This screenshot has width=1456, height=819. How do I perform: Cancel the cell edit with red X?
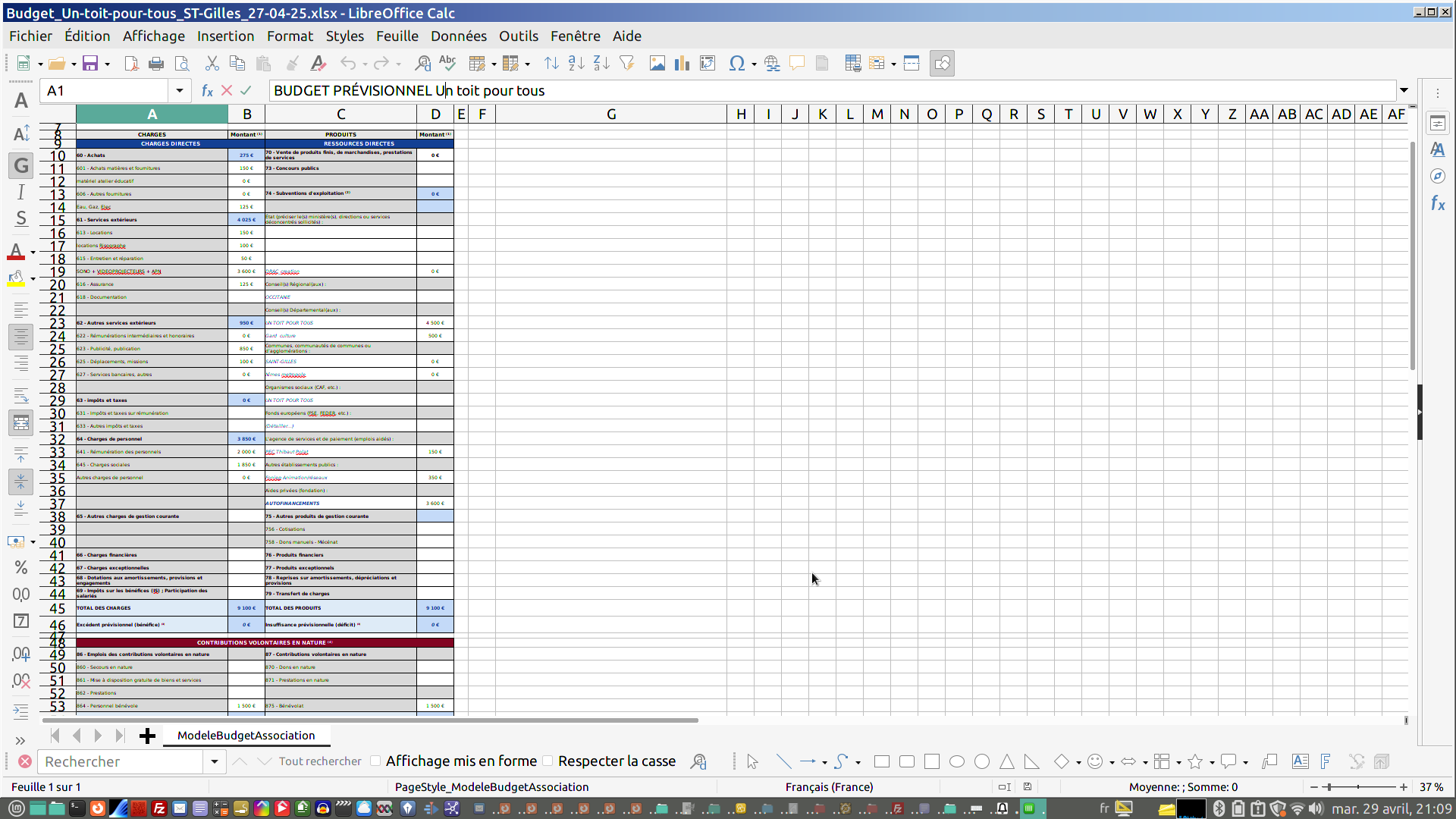tap(227, 91)
